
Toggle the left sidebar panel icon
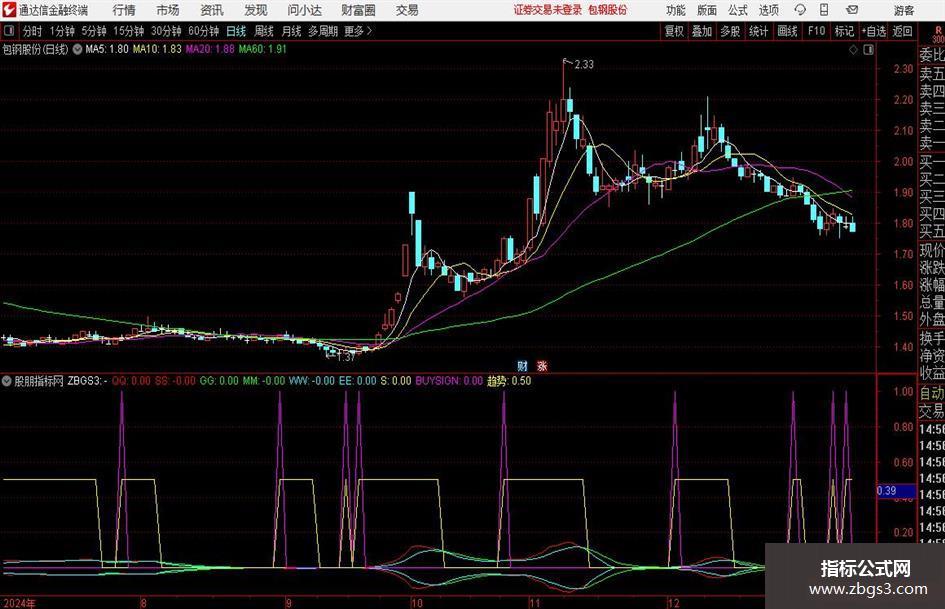pyautogui.click(x=9, y=31)
